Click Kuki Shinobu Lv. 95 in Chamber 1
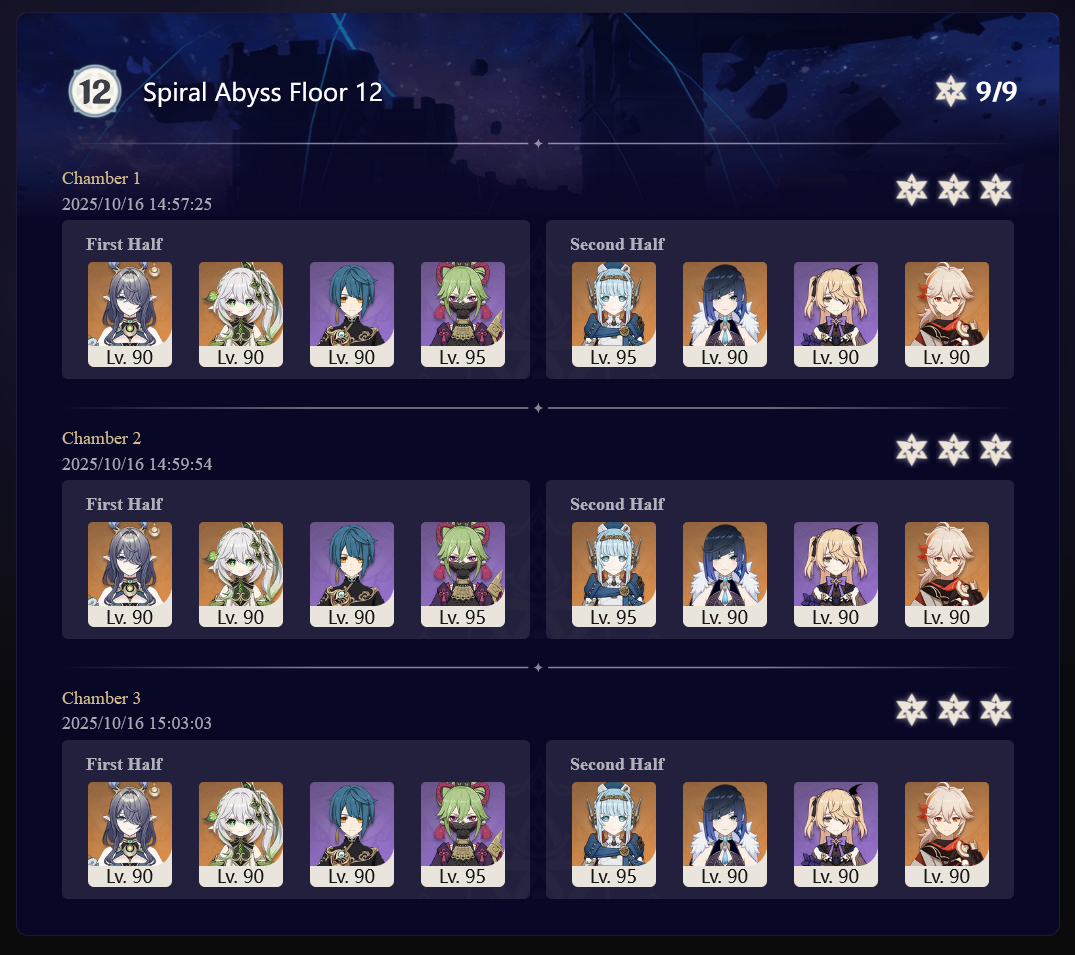This screenshot has height=955, width=1075. click(x=463, y=314)
